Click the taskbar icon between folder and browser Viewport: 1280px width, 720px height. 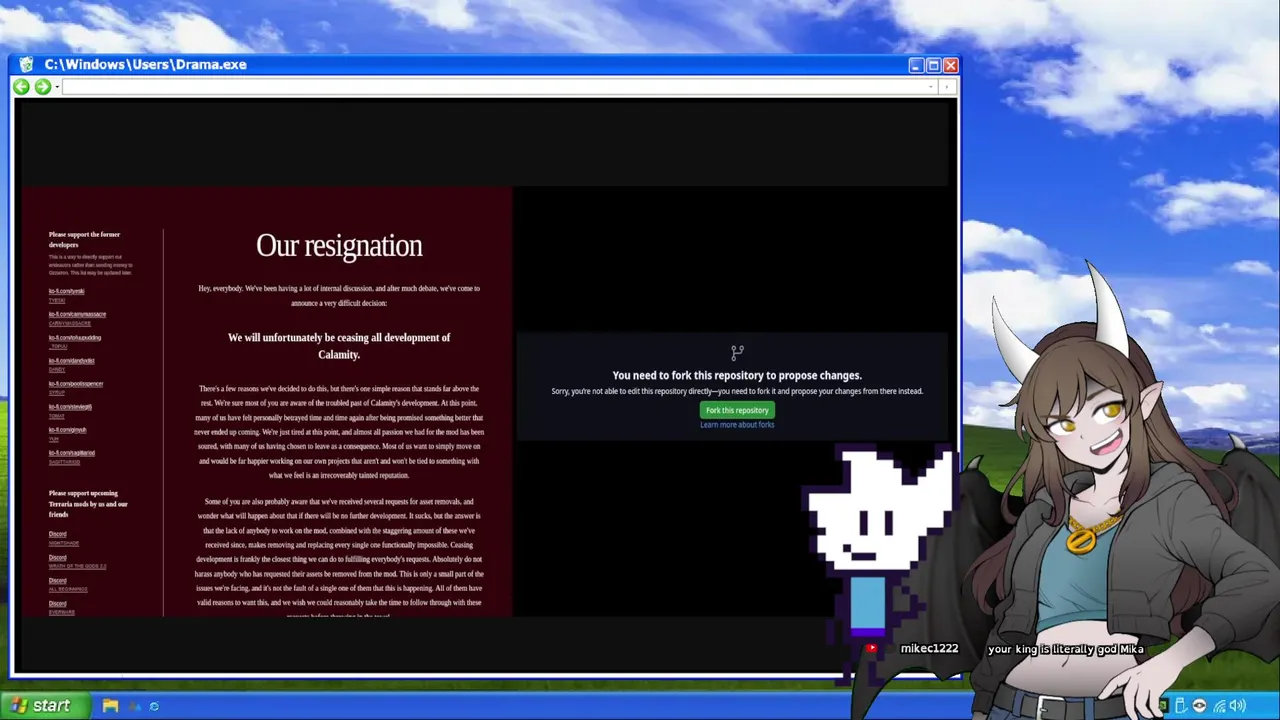click(x=134, y=706)
